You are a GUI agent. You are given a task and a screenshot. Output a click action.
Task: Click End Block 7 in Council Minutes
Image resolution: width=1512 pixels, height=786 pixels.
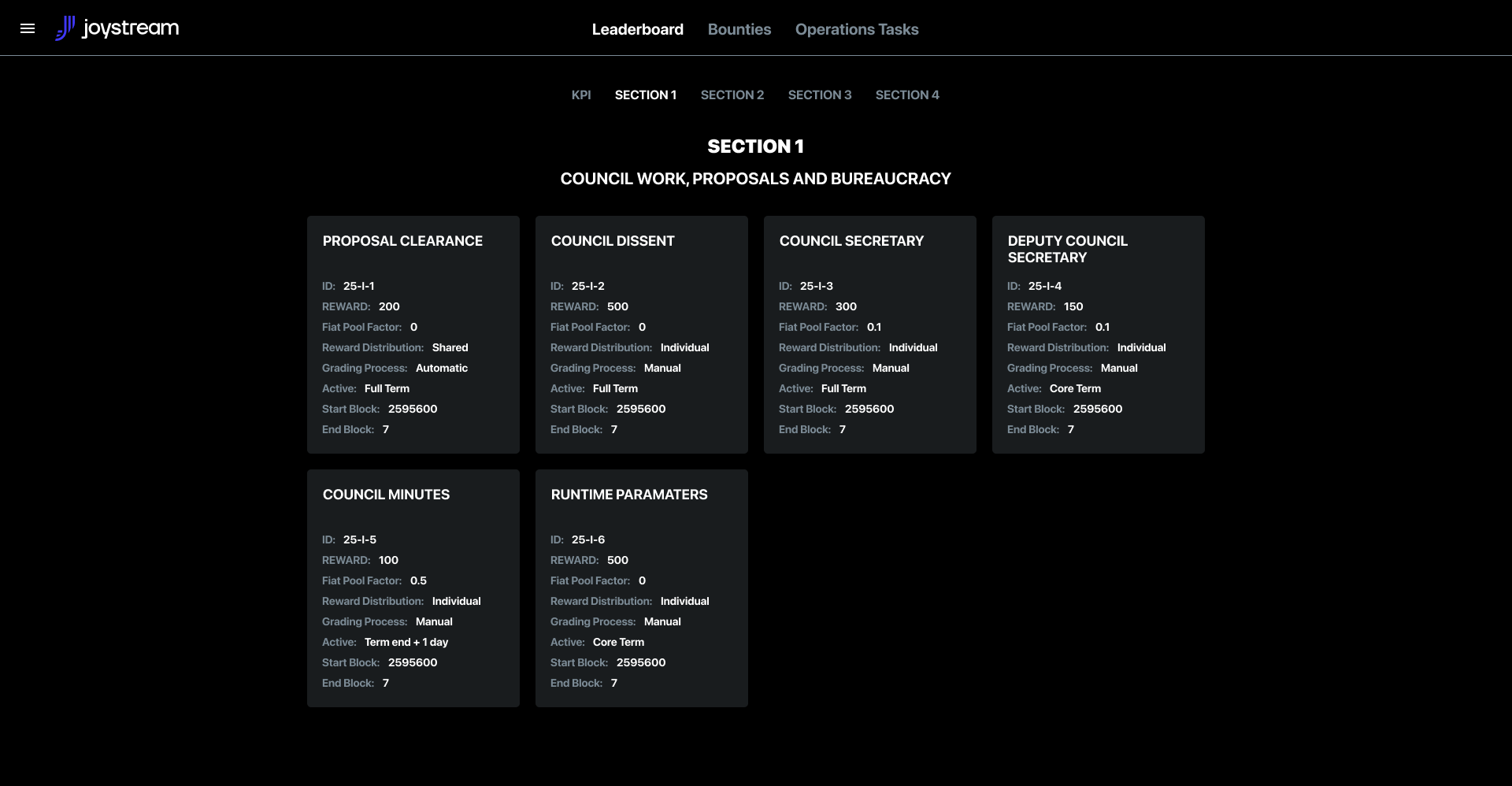(x=386, y=683)
